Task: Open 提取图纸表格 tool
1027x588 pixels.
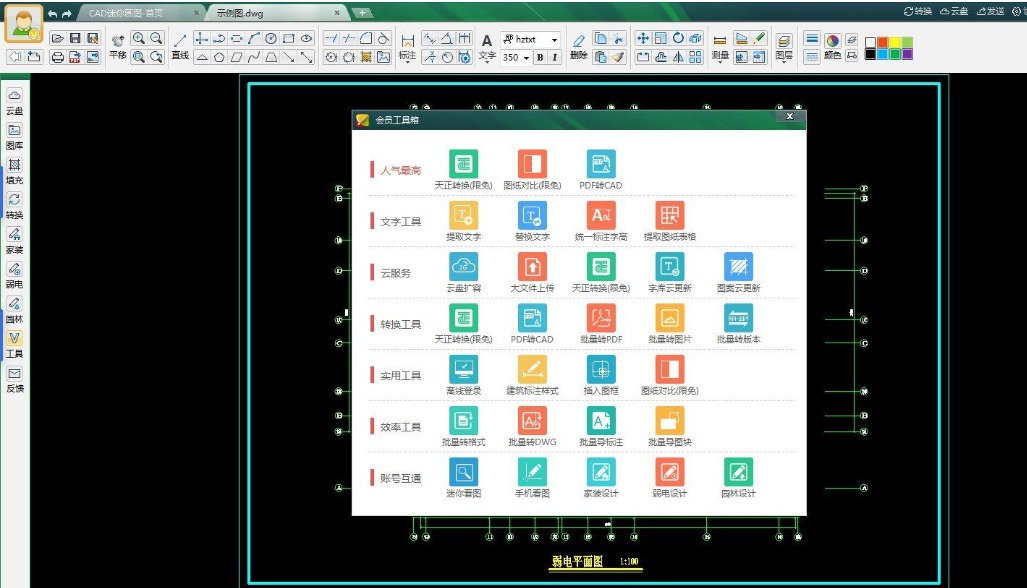Action: tap(669, 221)
